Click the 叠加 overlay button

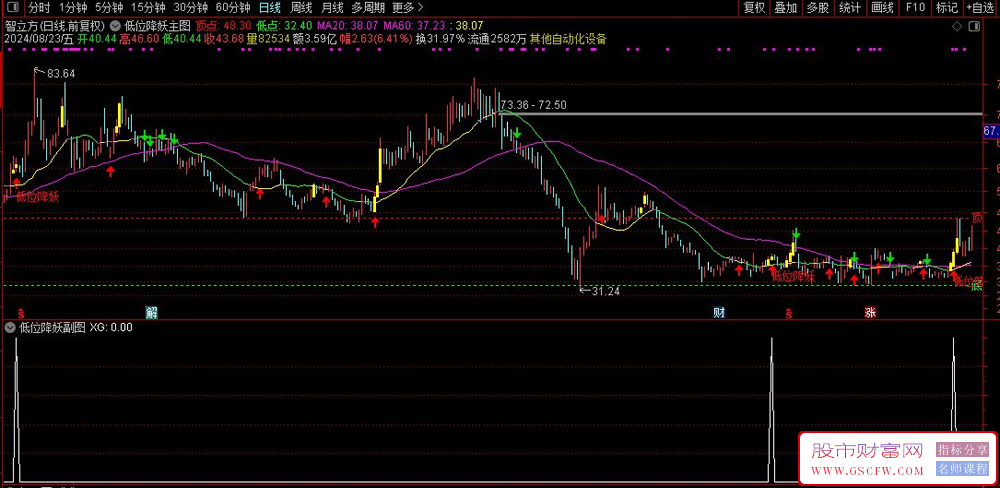click(786, 8)
